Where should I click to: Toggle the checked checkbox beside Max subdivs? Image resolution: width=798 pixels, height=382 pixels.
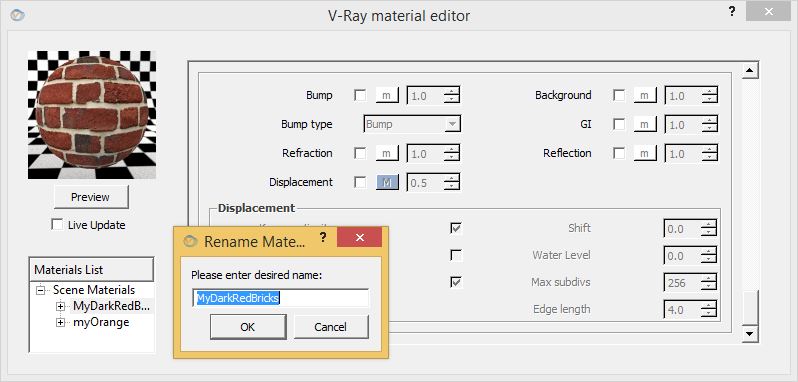(x=456, y=282)
